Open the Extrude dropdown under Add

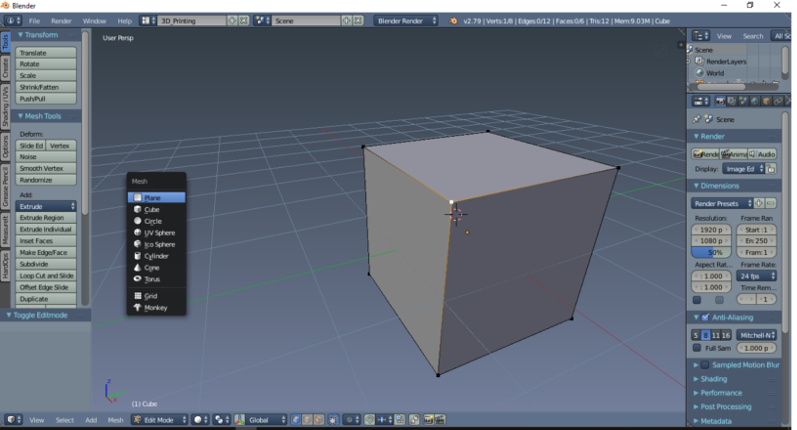pyautogui.click(x=46, y=206)
